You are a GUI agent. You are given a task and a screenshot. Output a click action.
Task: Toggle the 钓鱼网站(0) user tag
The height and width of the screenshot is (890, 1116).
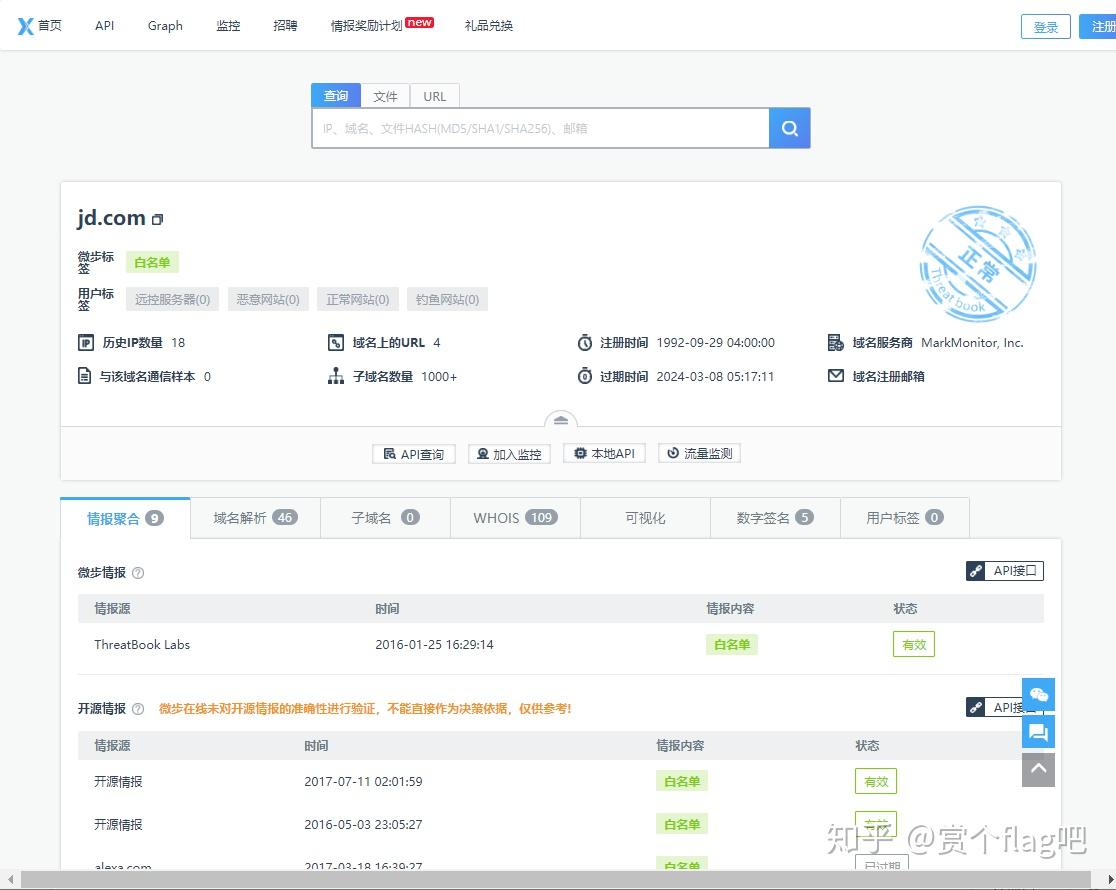pos(447,299)
